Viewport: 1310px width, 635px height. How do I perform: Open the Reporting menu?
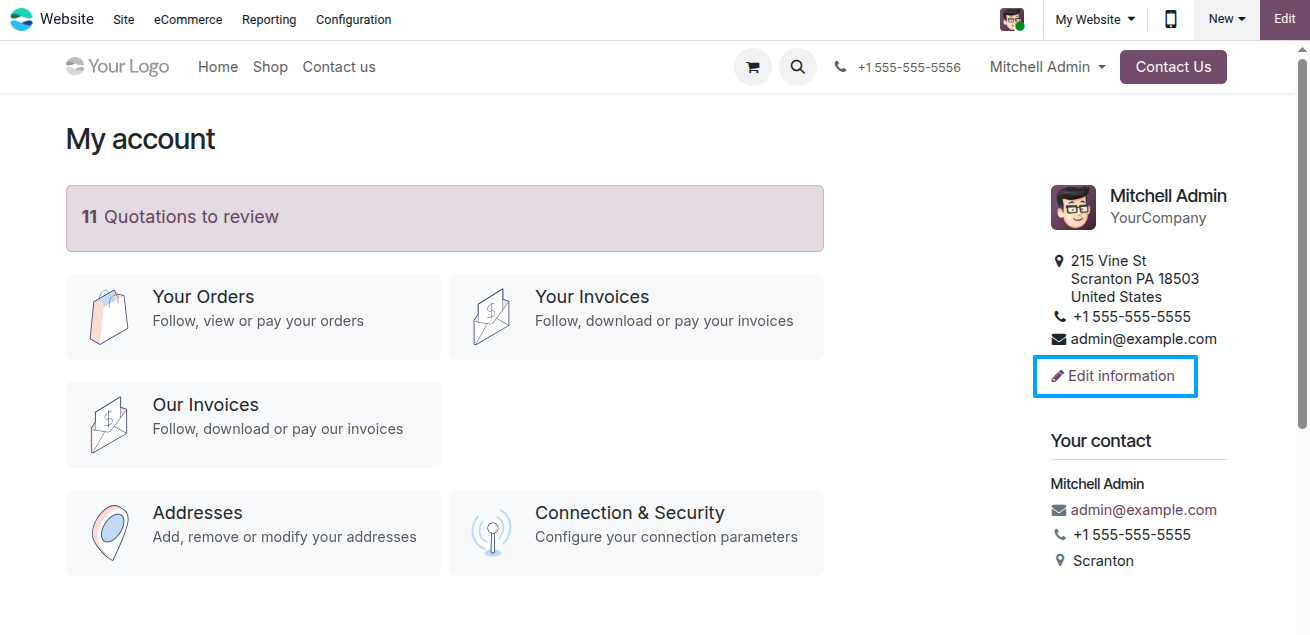(269, 20)
